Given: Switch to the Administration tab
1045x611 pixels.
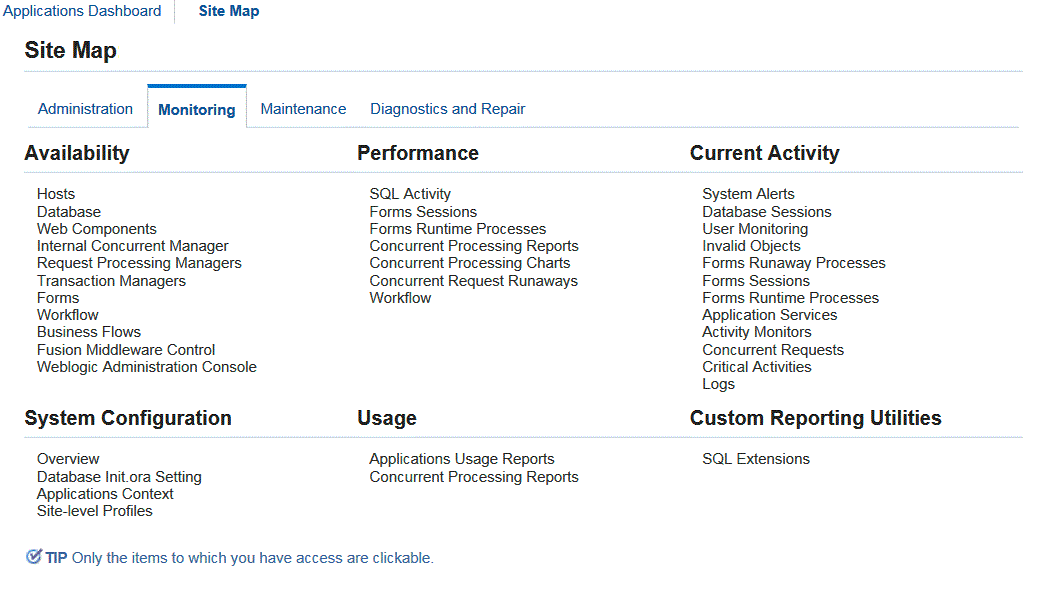Looking at the screenshot, I should [x=85, y=109].
